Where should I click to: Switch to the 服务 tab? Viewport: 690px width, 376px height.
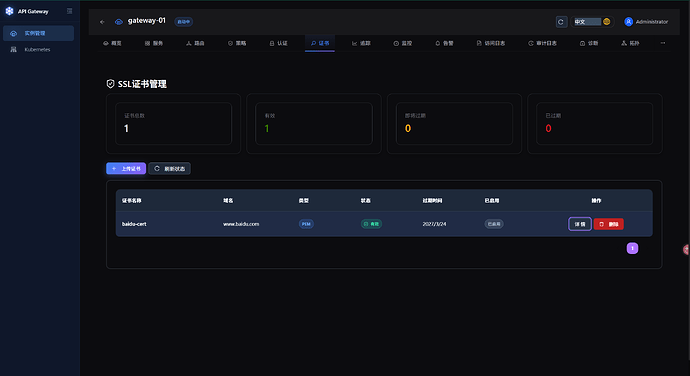(x=154, y=43)
